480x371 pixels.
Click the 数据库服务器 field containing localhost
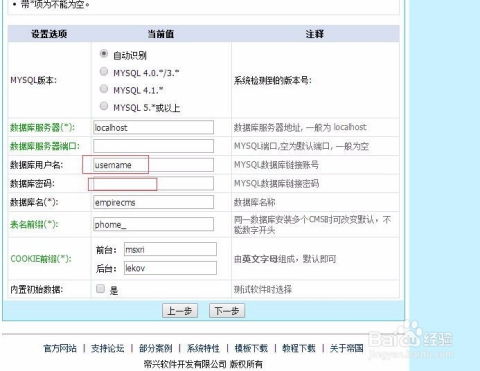(153, 127)
